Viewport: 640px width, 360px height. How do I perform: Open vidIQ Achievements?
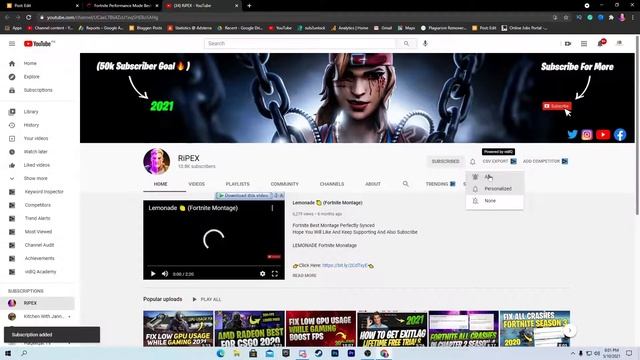click(40, 258)
